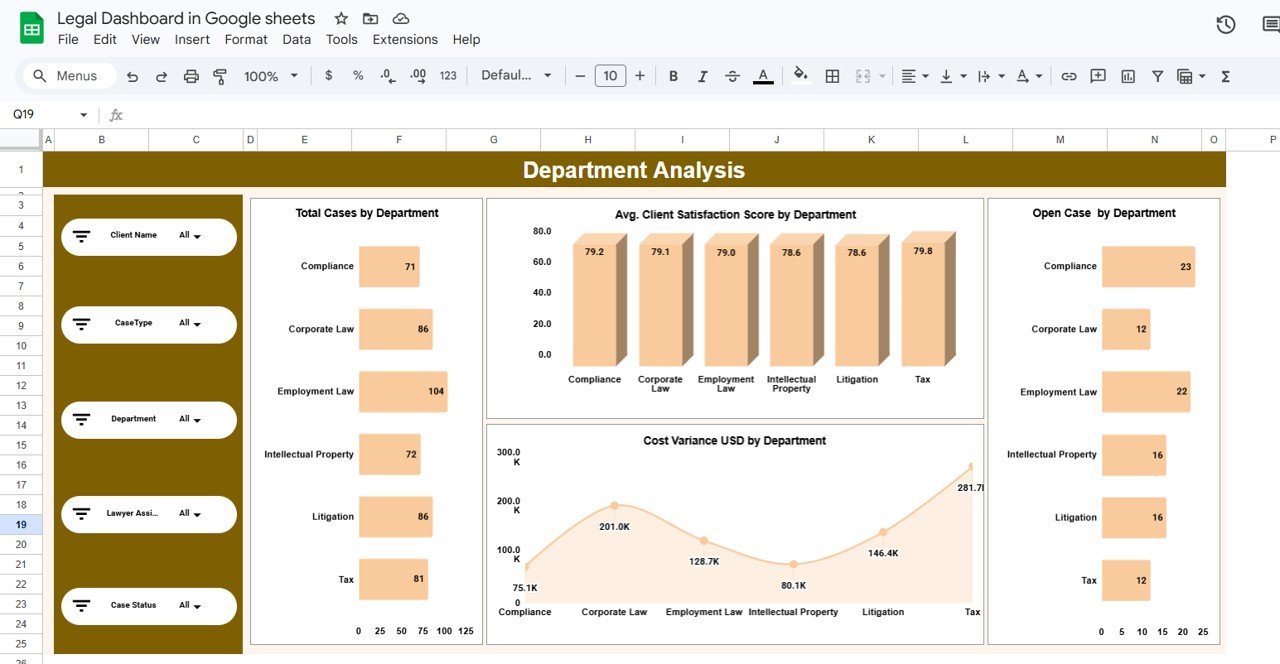This screenshot has height=664, width=1280.
Task: Open the Extensions menu
Action: 404,39
